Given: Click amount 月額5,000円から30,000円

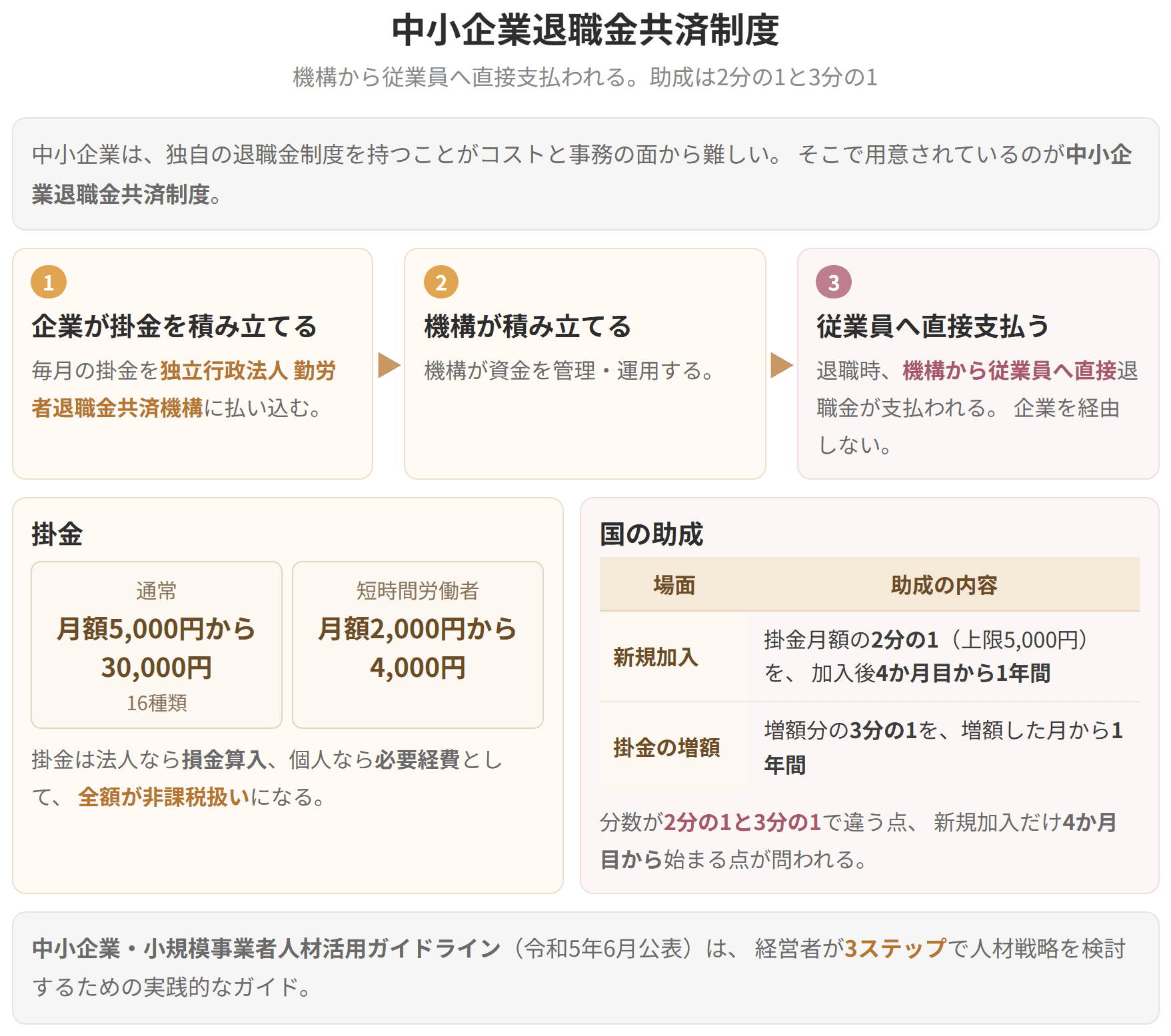Looking at the screenshot, I should pos(157,648).
